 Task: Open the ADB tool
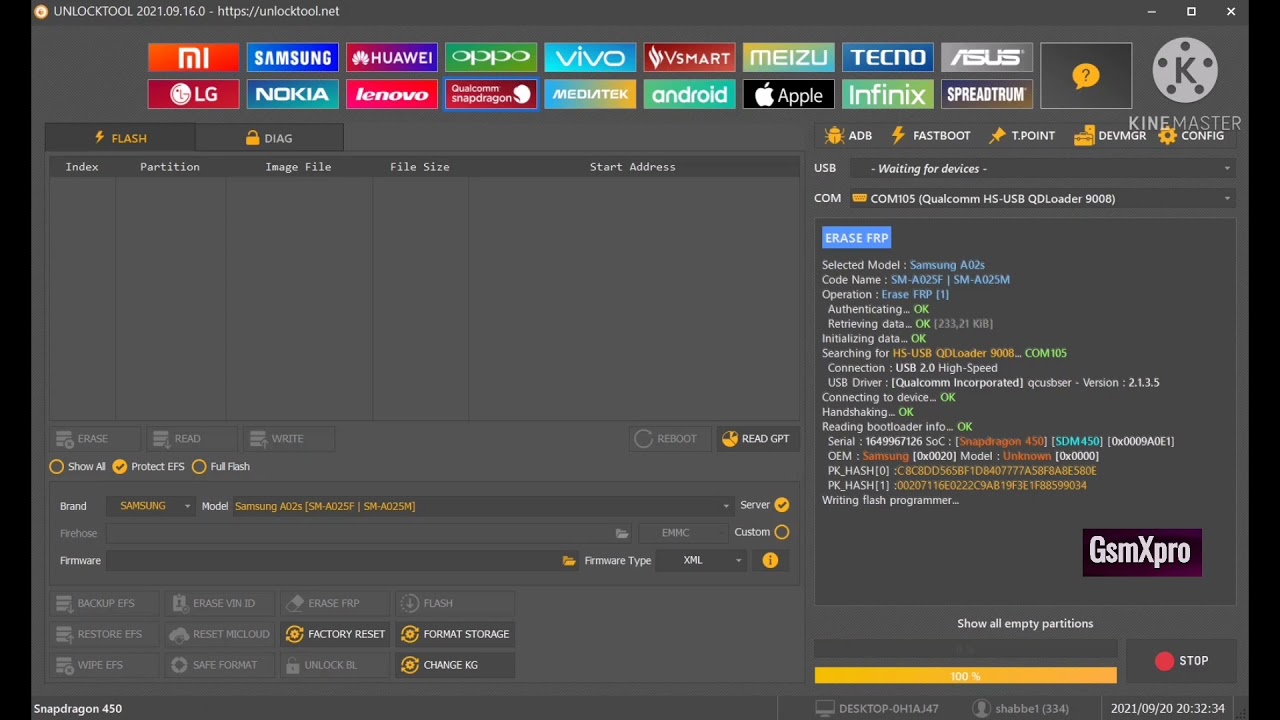click(x=848, y=136)
